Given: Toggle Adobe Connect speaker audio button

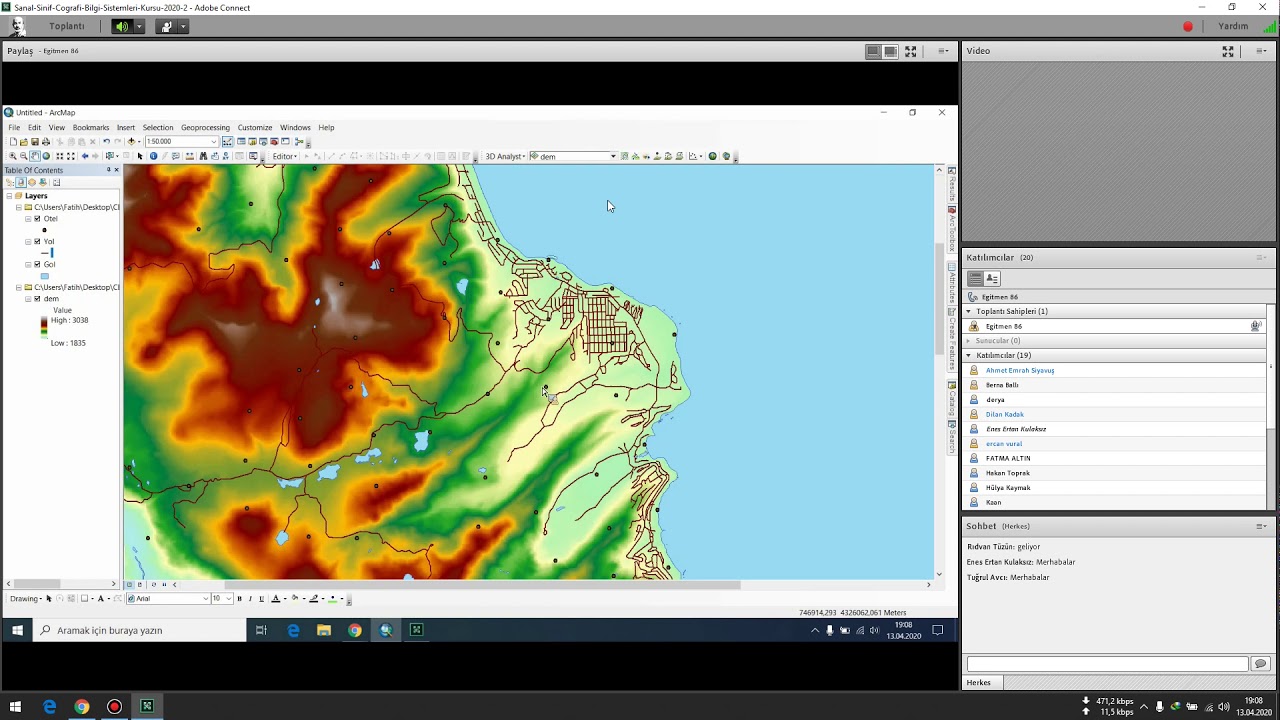Looking at the screenshot, I should click(x=122, y=26).
